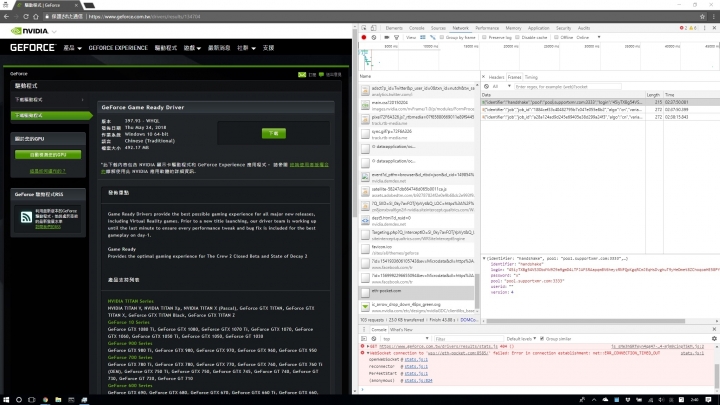Switch to the Elements tab
720x405 pixels.
394,28
